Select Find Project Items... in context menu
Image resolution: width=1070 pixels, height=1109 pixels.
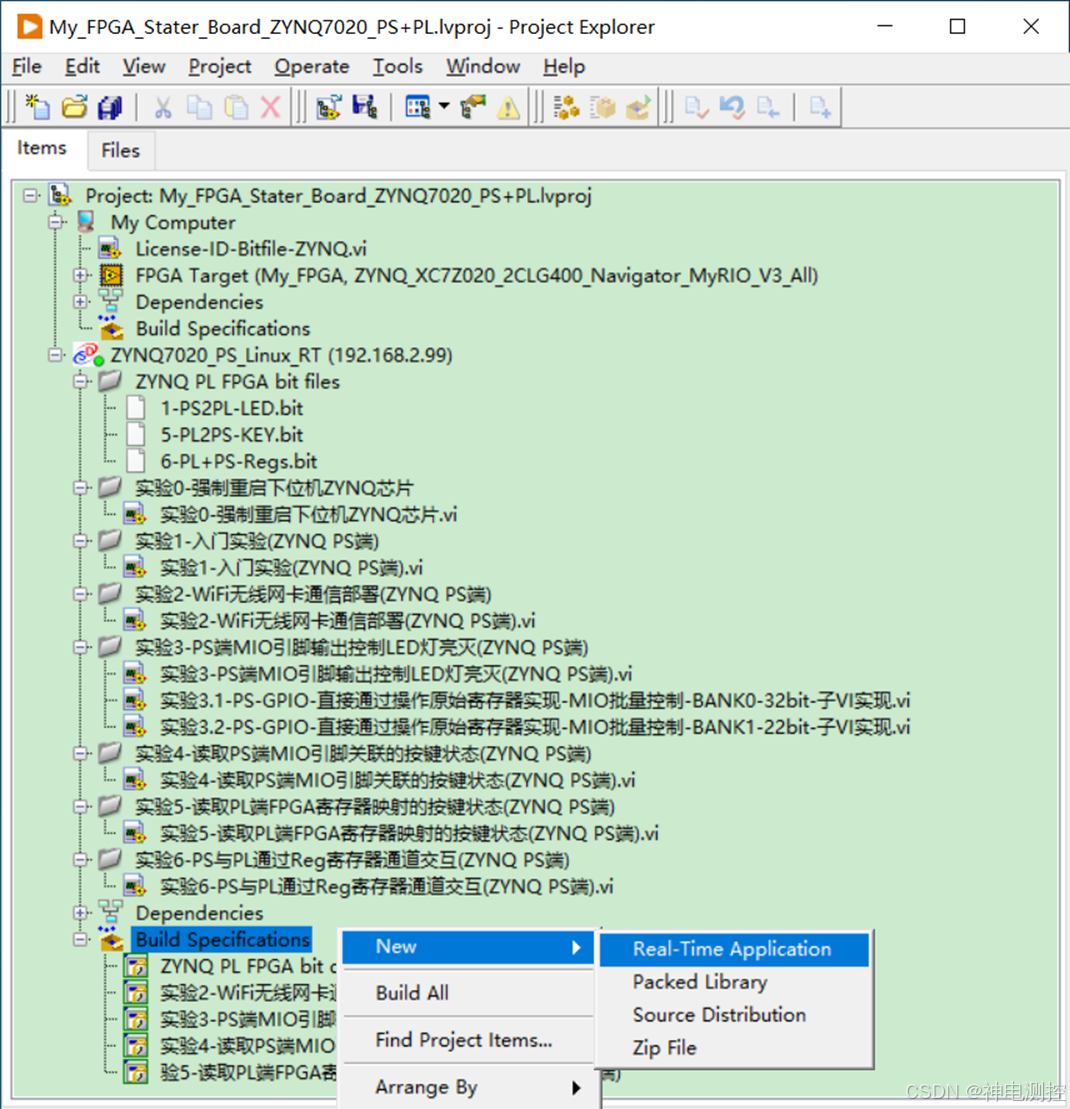pyautogui.click(x=467, y=1040)
